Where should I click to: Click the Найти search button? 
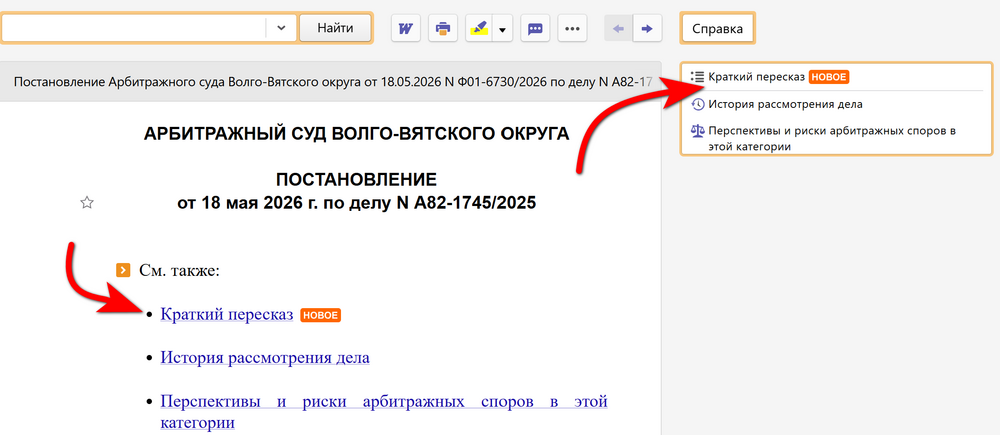[335, 28]
